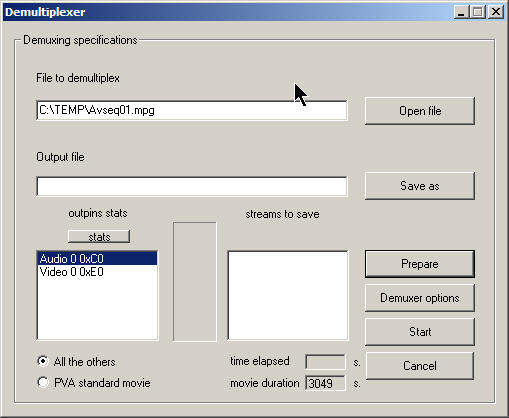
Task: Click the stats button under outpins
Action: tap(99, 237)
